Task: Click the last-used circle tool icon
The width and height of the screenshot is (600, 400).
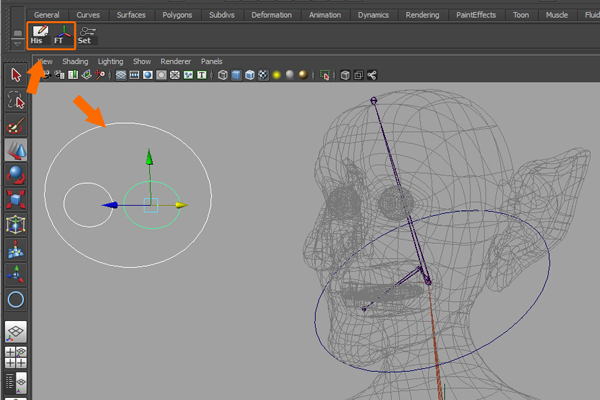Action: tap(16, 299)
